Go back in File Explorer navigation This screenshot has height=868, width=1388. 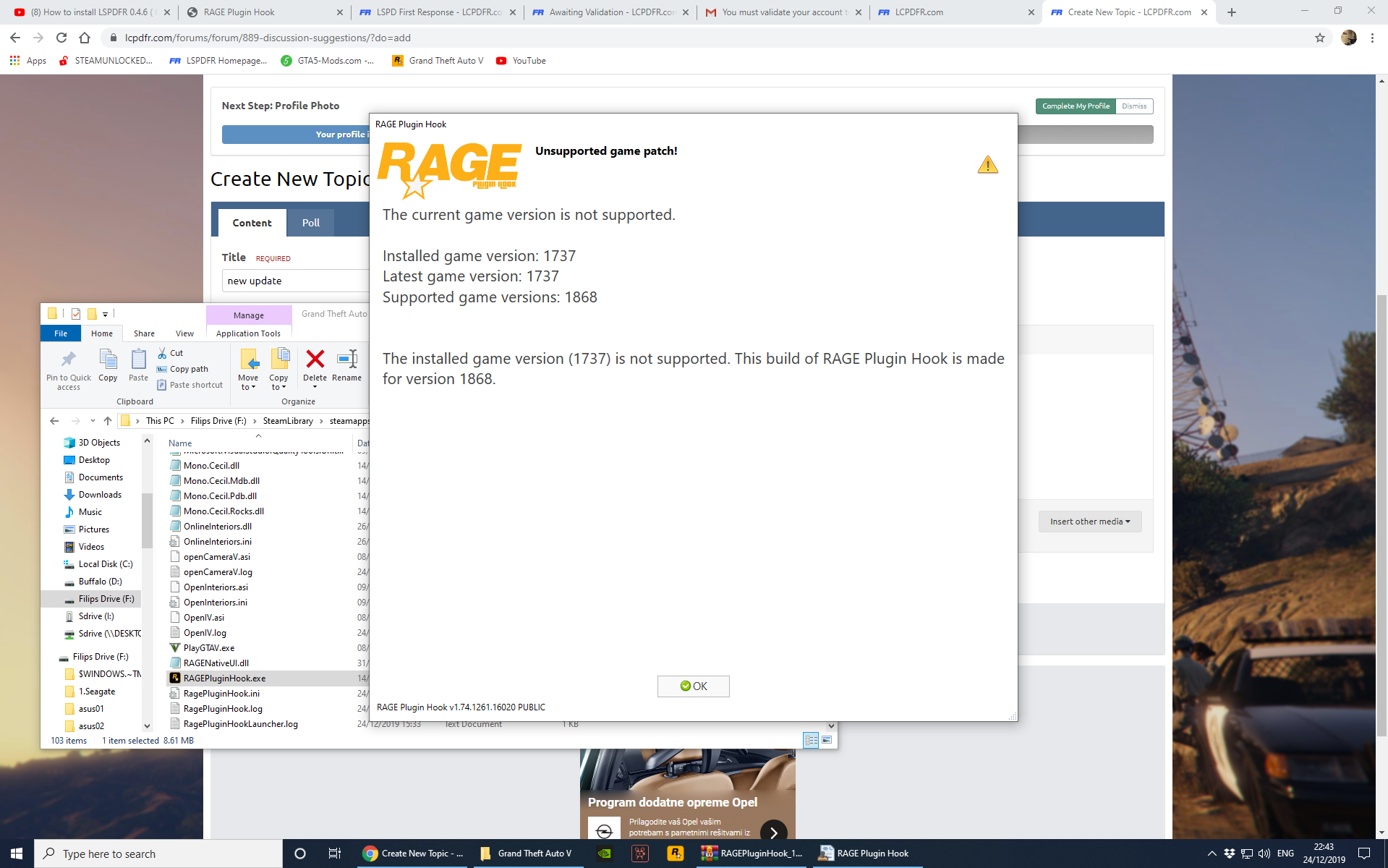coord(54,421)
